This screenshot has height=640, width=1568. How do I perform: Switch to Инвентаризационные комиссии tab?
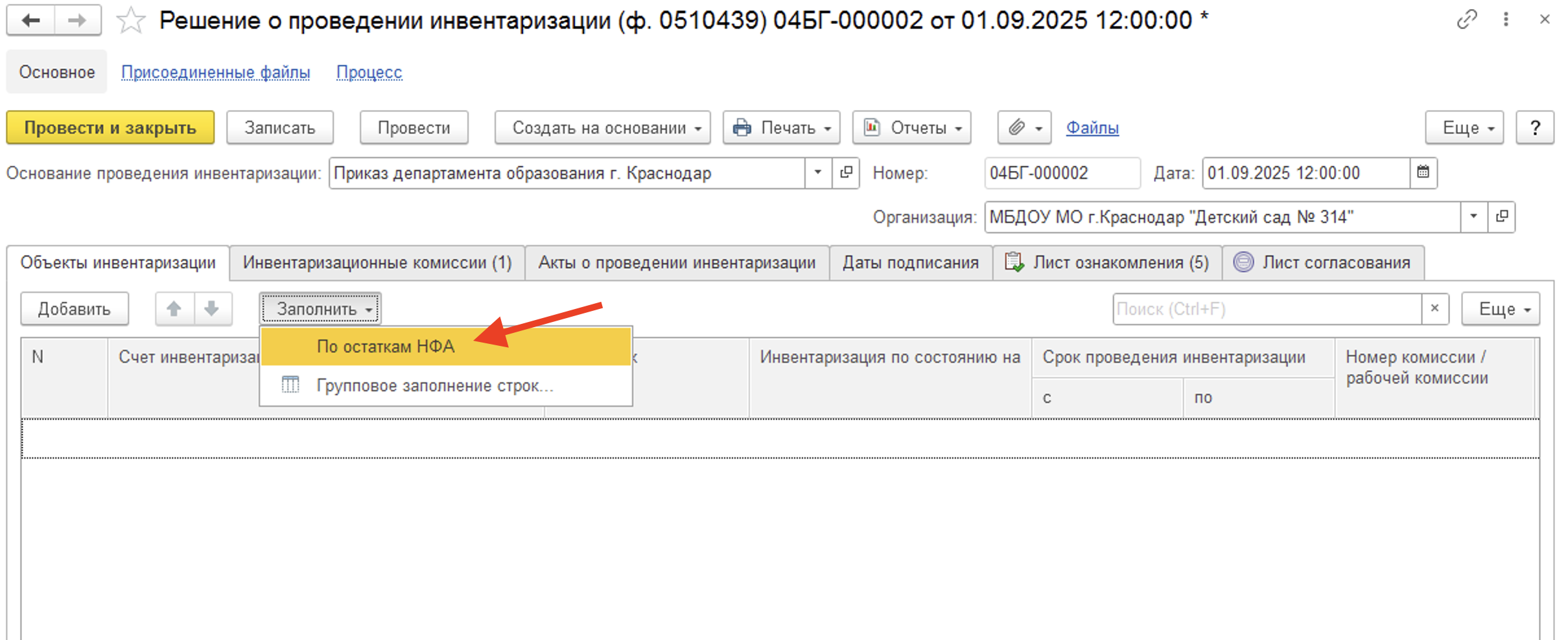(377, 262)
